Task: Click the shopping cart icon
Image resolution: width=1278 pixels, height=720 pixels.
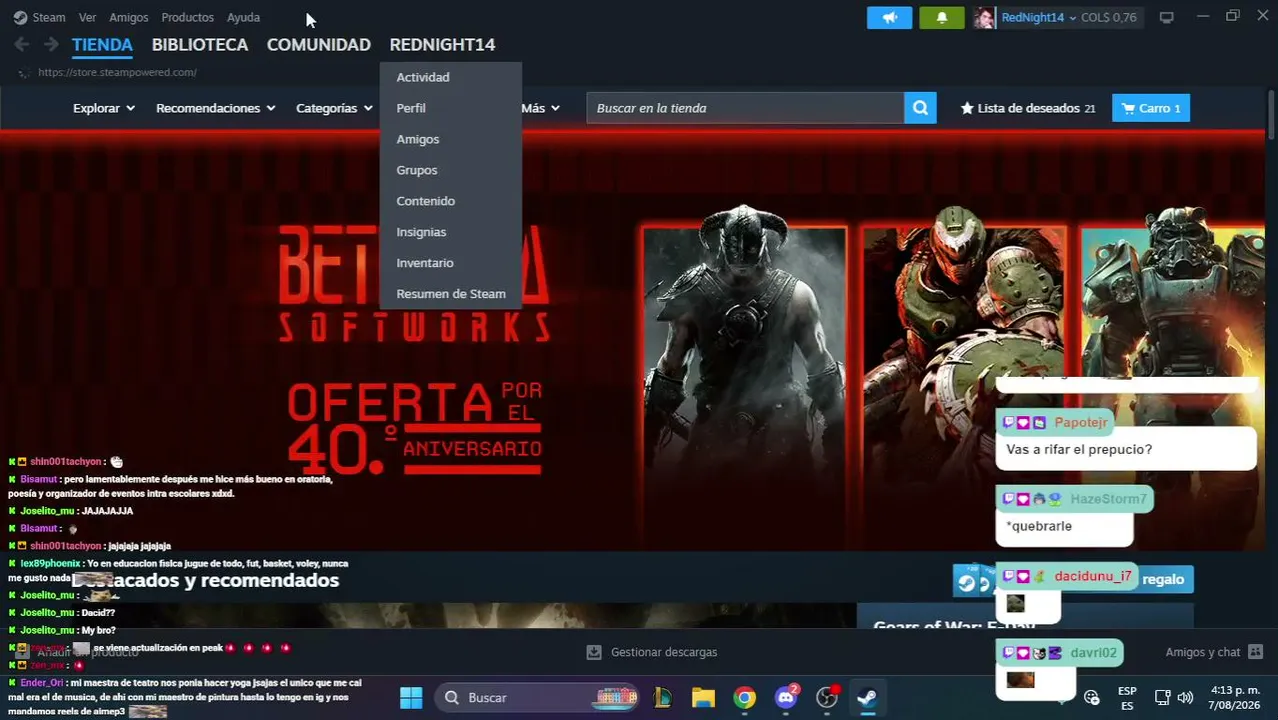Action: [x=1128, y=108]
